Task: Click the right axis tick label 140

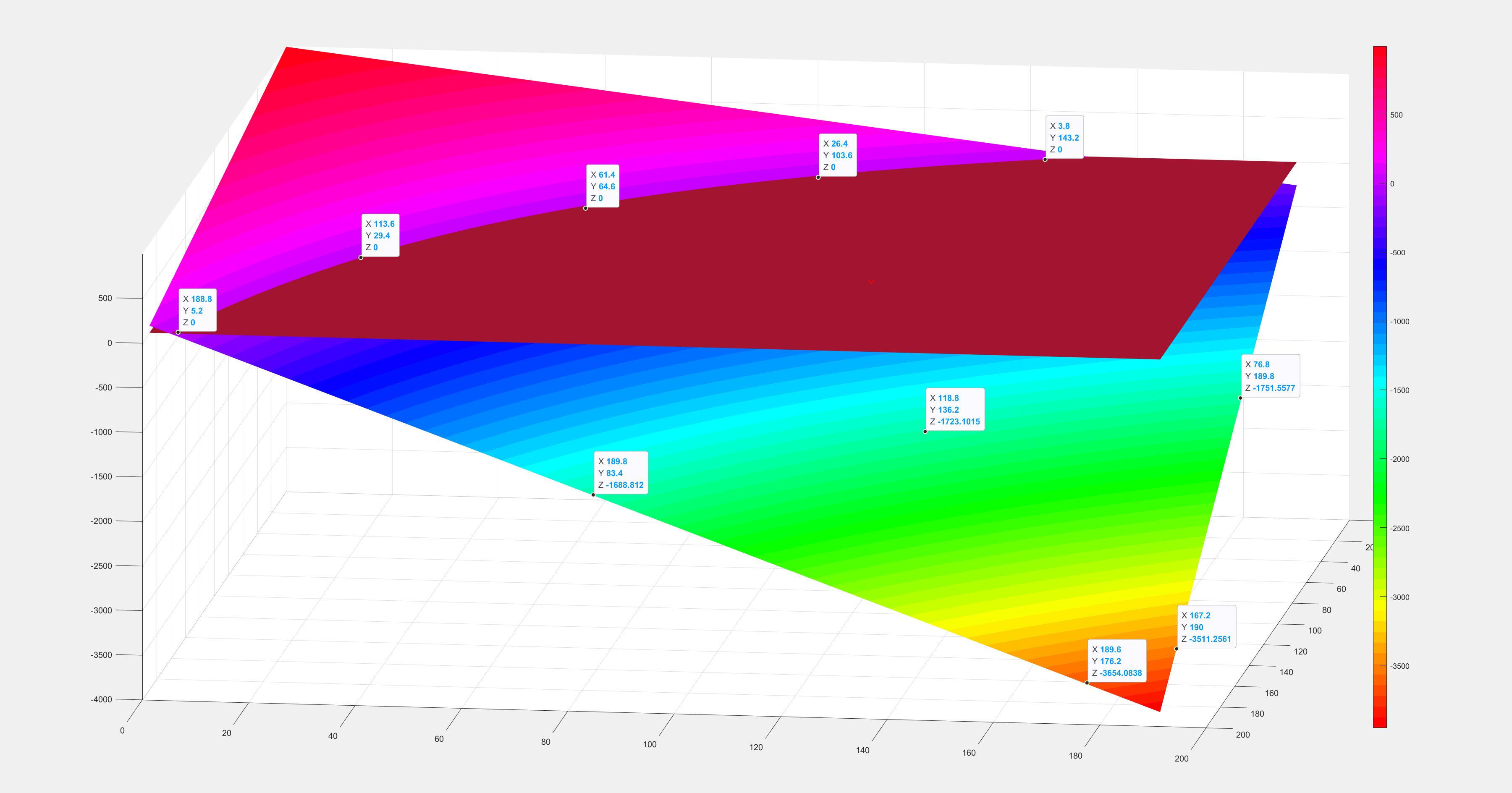Action: 1286,672
